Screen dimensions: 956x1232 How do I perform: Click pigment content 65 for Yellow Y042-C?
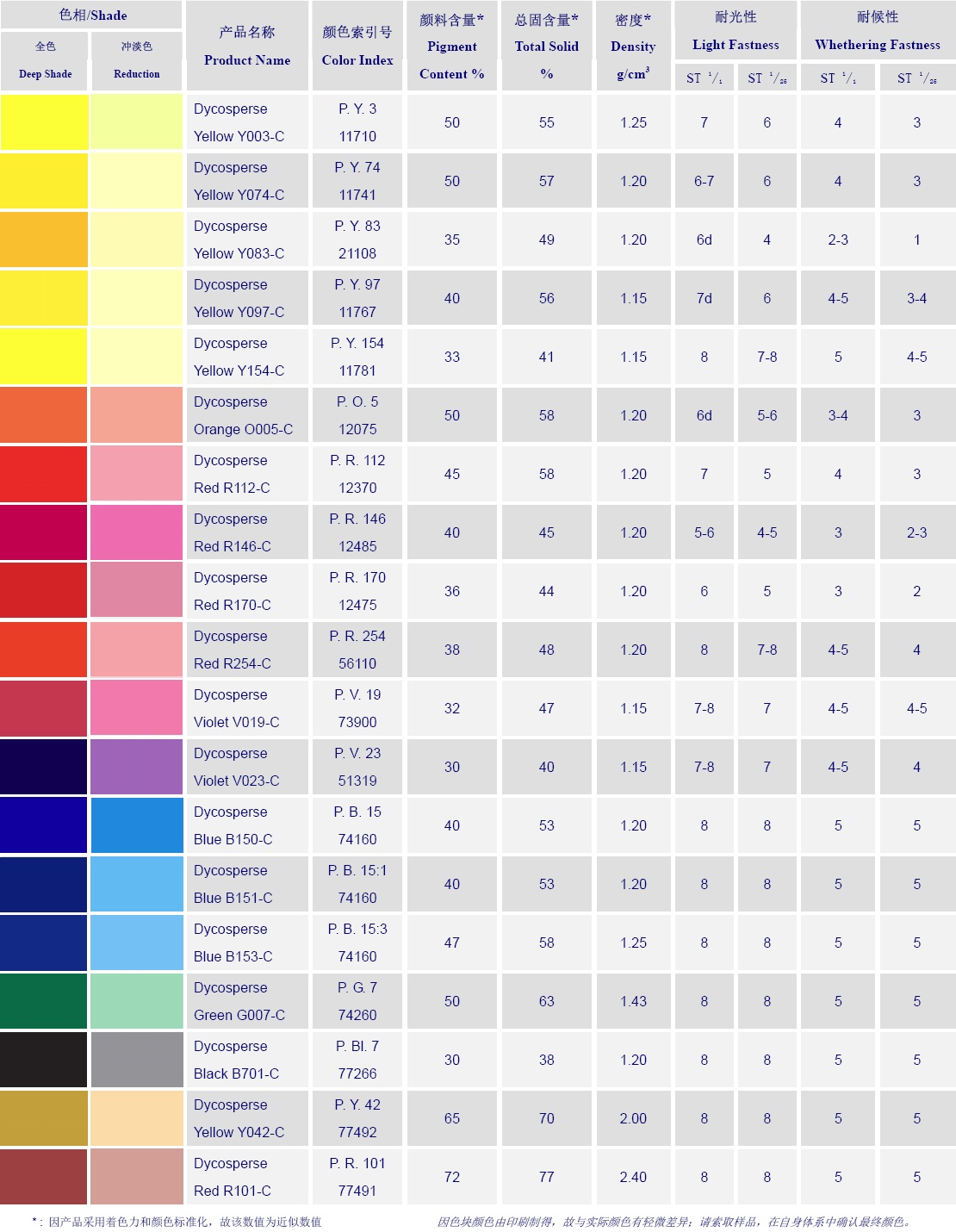[x=452, y=1118]
